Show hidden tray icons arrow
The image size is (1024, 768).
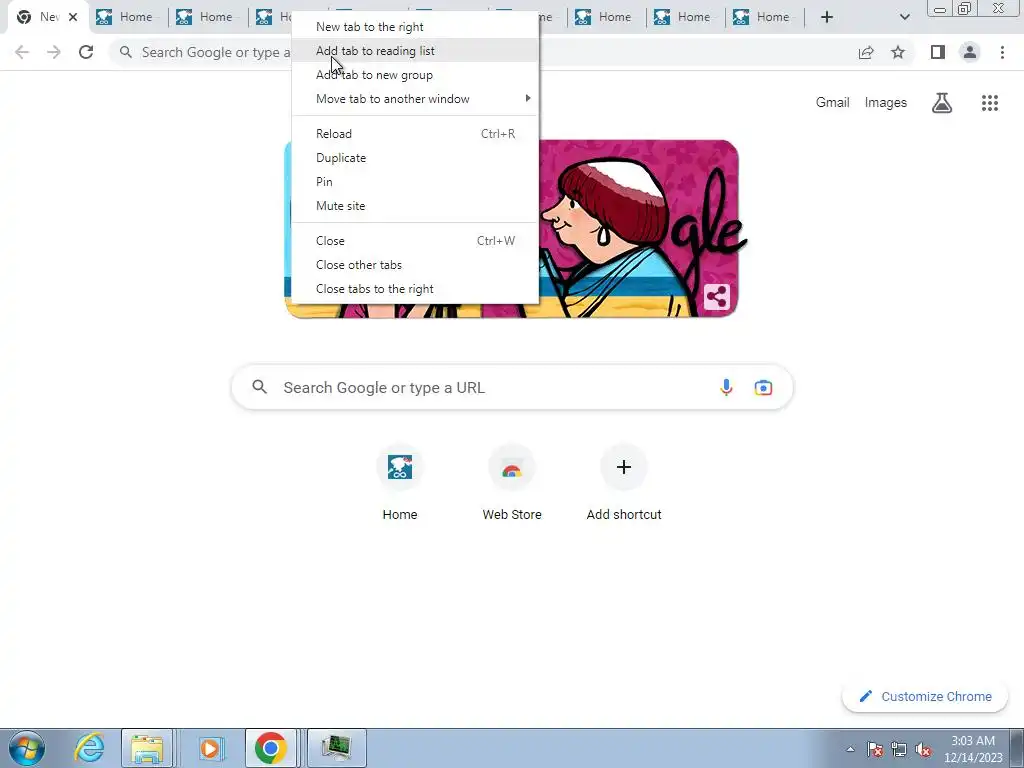click(850, 750)
